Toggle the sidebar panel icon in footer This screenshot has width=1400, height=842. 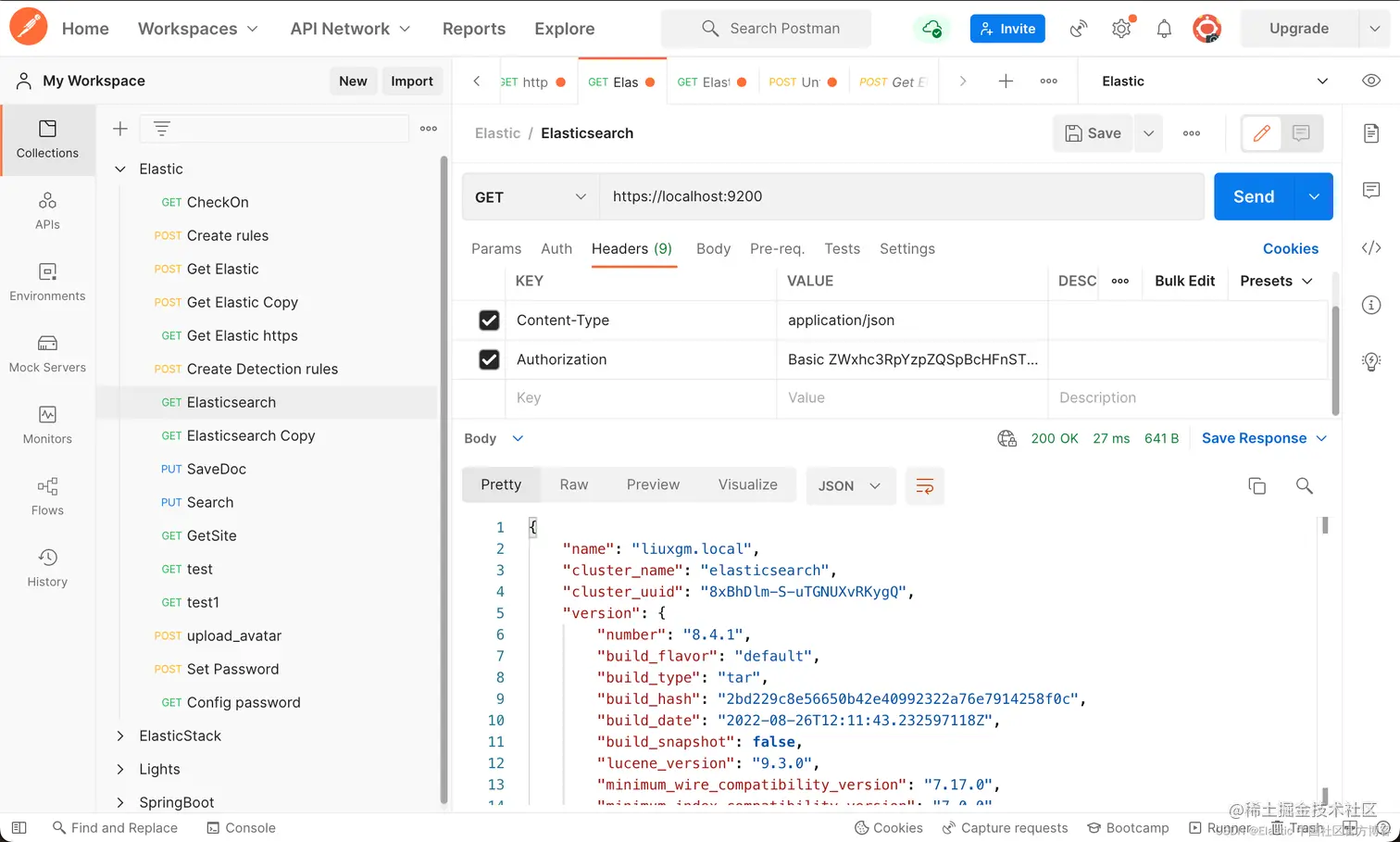tap(19, 827)
